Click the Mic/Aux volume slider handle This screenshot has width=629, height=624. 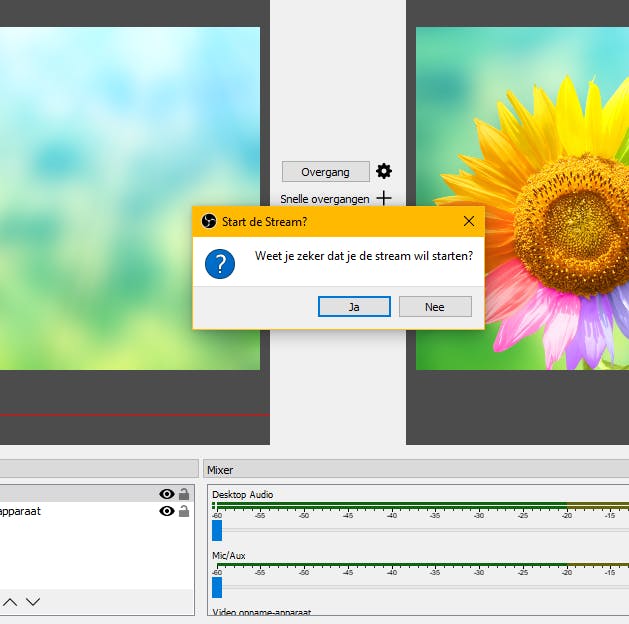coord(217,588)
